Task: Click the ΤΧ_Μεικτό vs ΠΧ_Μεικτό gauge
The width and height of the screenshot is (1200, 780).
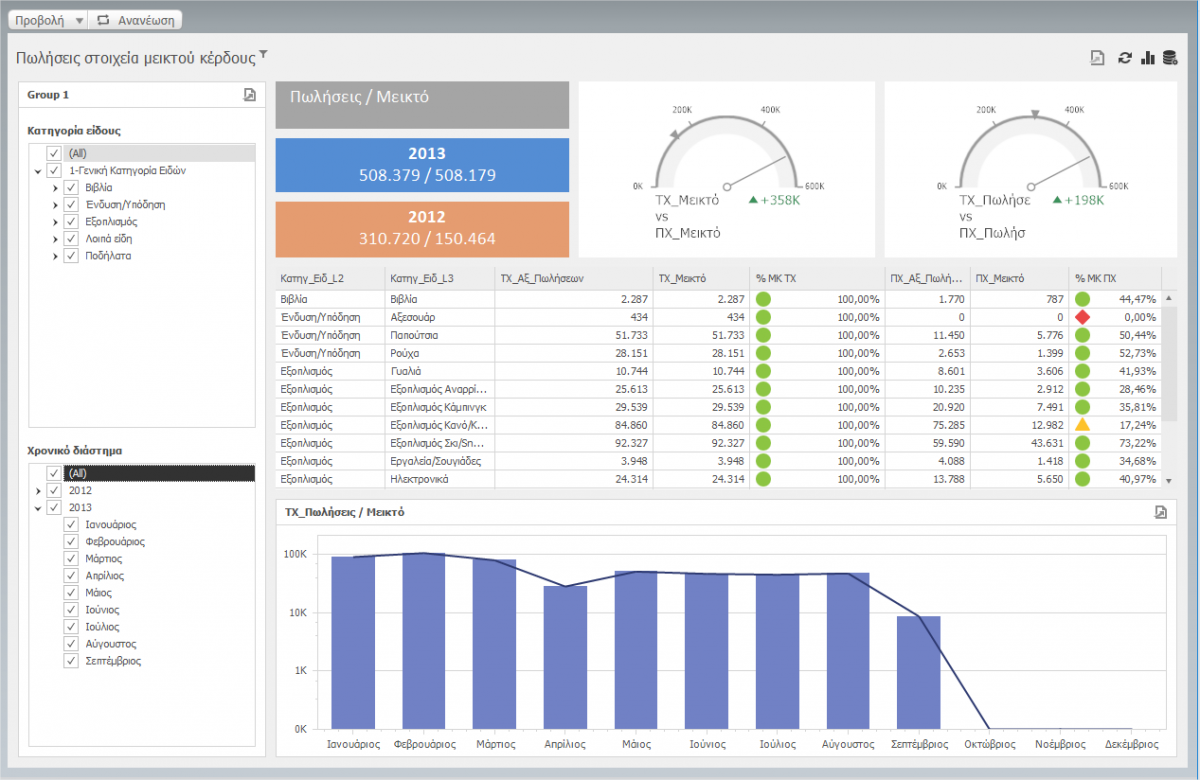Action: pyautogui.click(x=726, y=169)
